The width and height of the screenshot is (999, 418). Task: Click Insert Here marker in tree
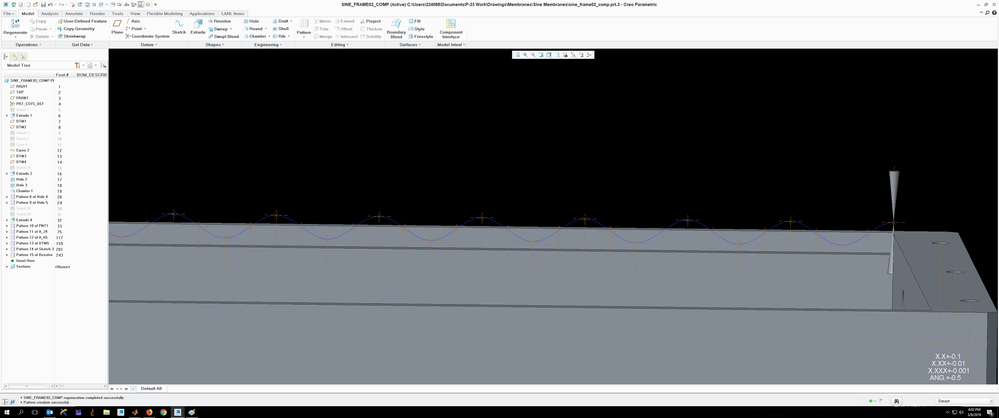(25, 261)
